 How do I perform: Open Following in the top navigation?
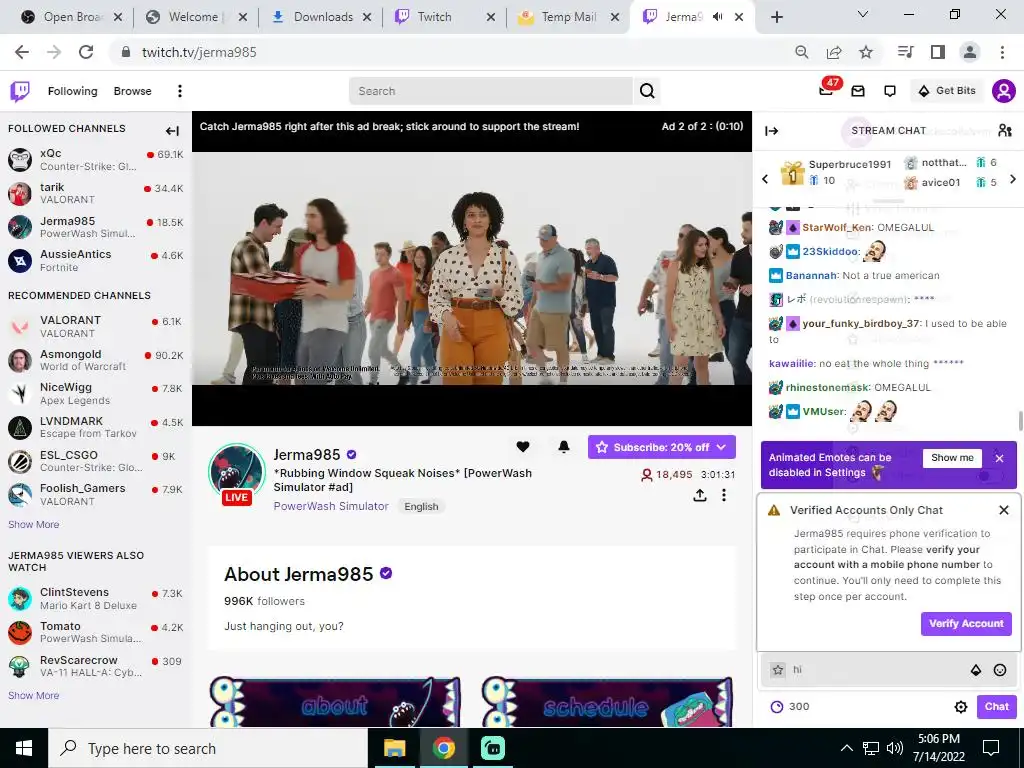[x=72, y=91]
